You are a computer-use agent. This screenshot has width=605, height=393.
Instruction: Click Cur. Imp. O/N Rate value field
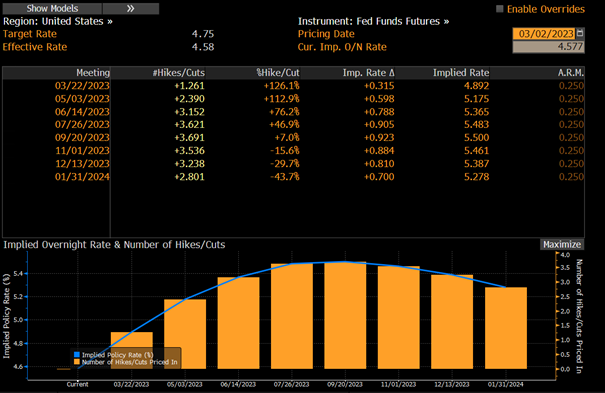click(548, 47)
